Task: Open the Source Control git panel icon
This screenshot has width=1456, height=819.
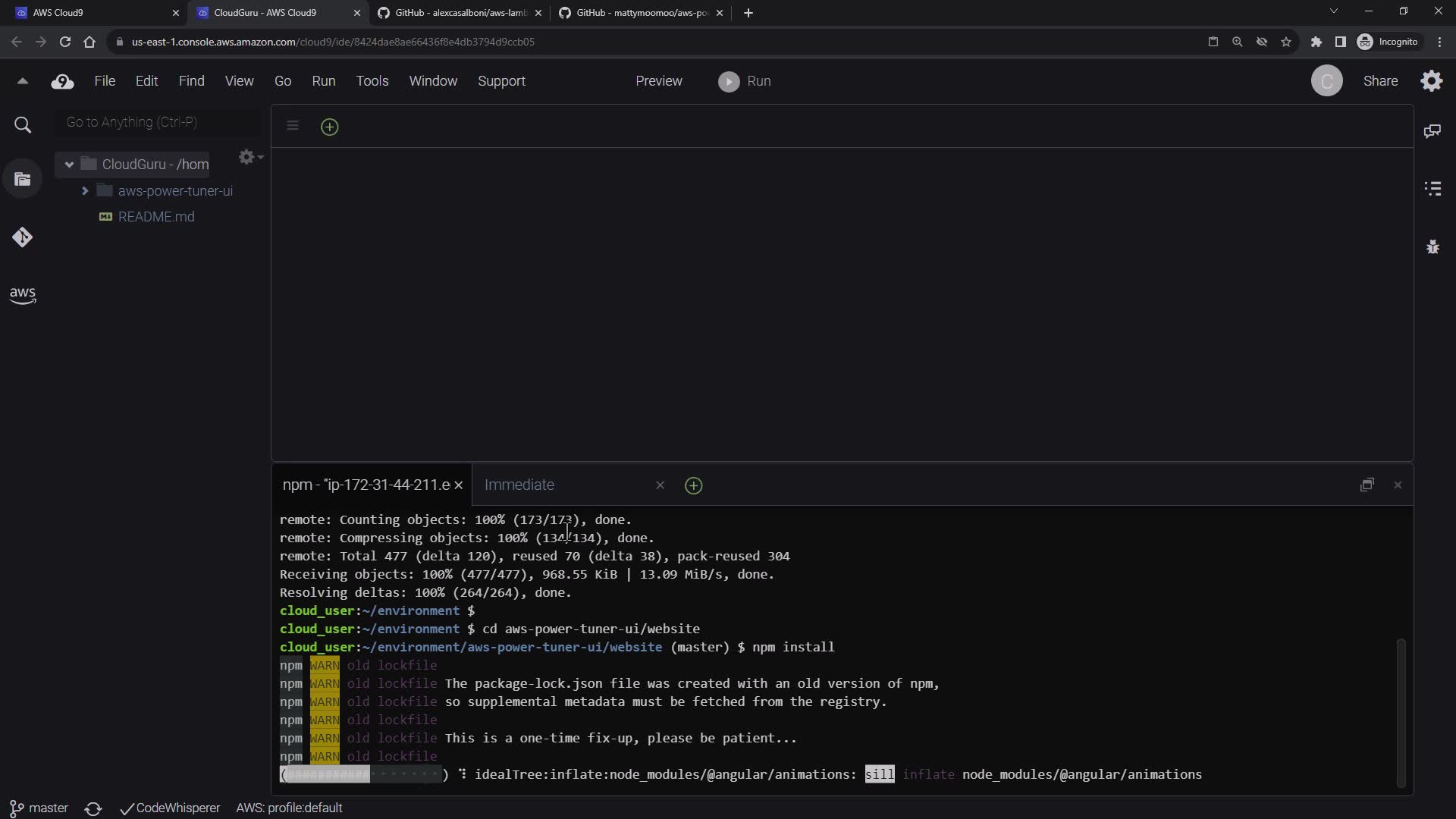Action: click(22, 237)
